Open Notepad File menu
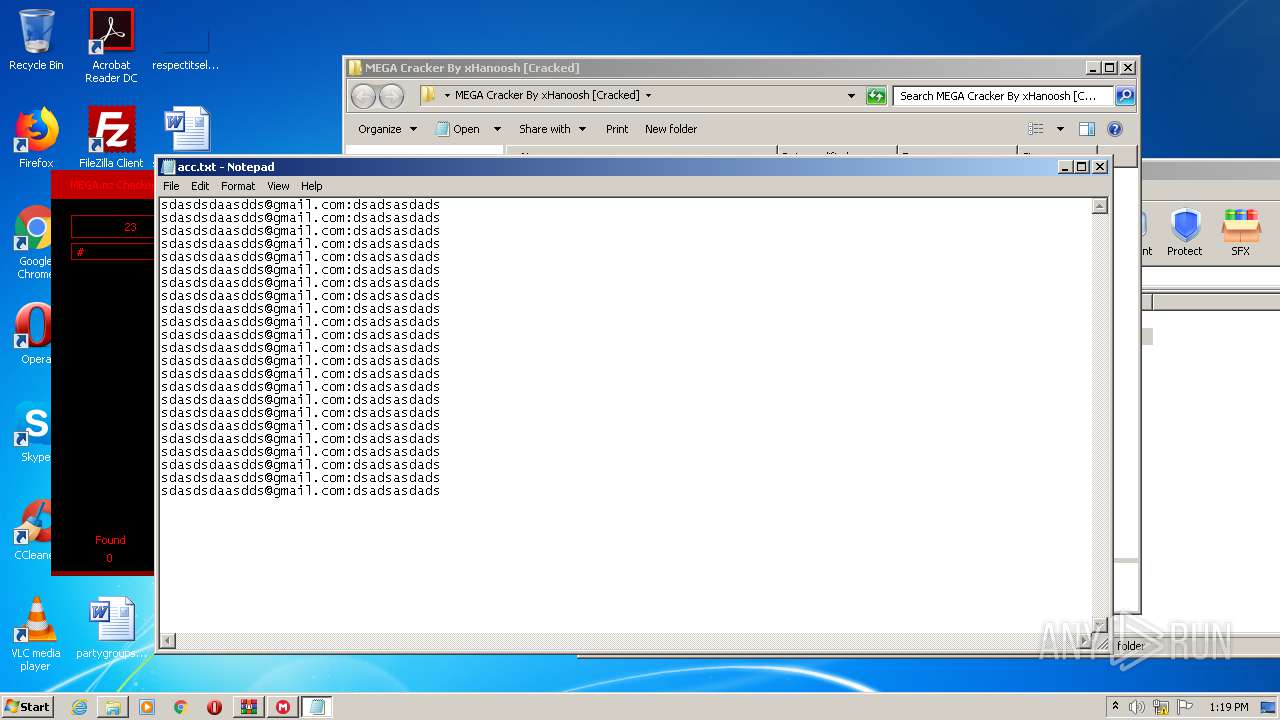Screen dimensions: 1280x720 (171, 186)
